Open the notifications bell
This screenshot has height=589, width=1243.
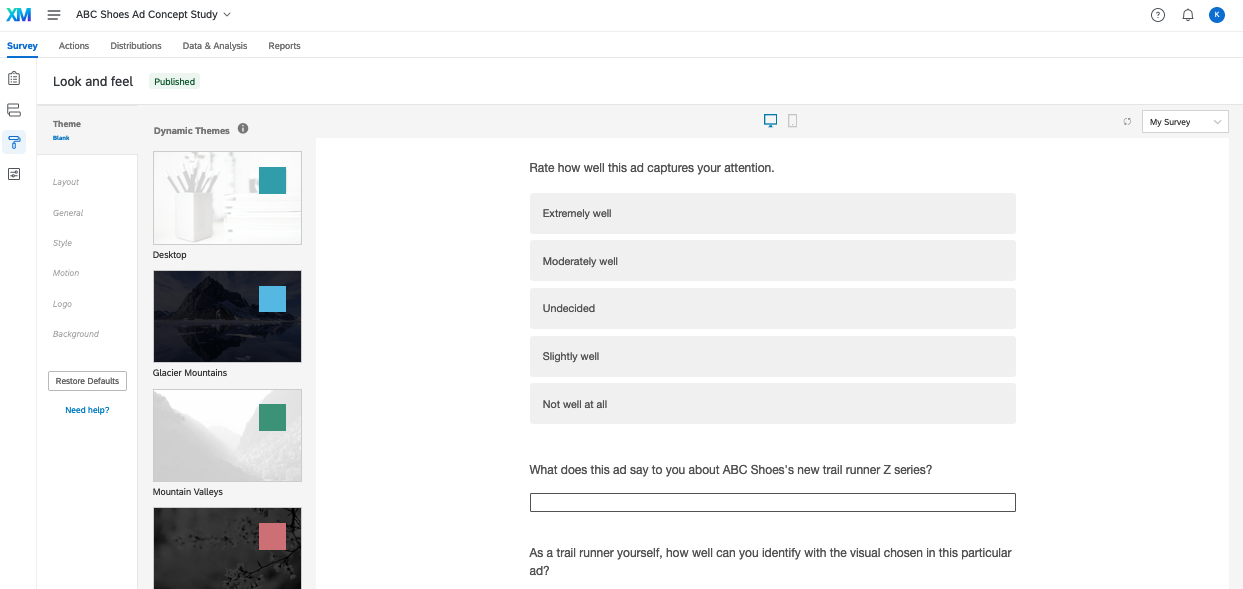pyautogui.click(x=1188, y=15)
